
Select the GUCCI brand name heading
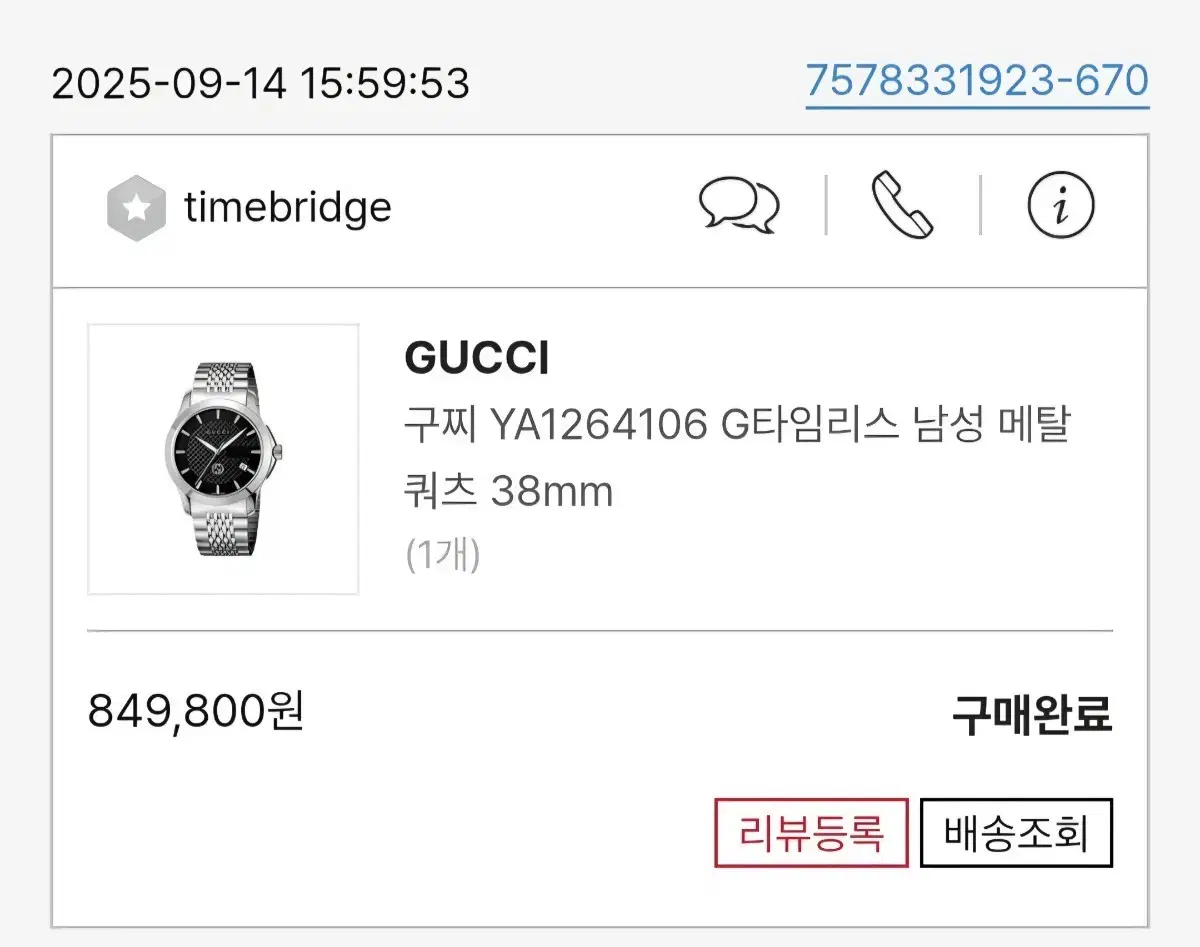[476, 357]
